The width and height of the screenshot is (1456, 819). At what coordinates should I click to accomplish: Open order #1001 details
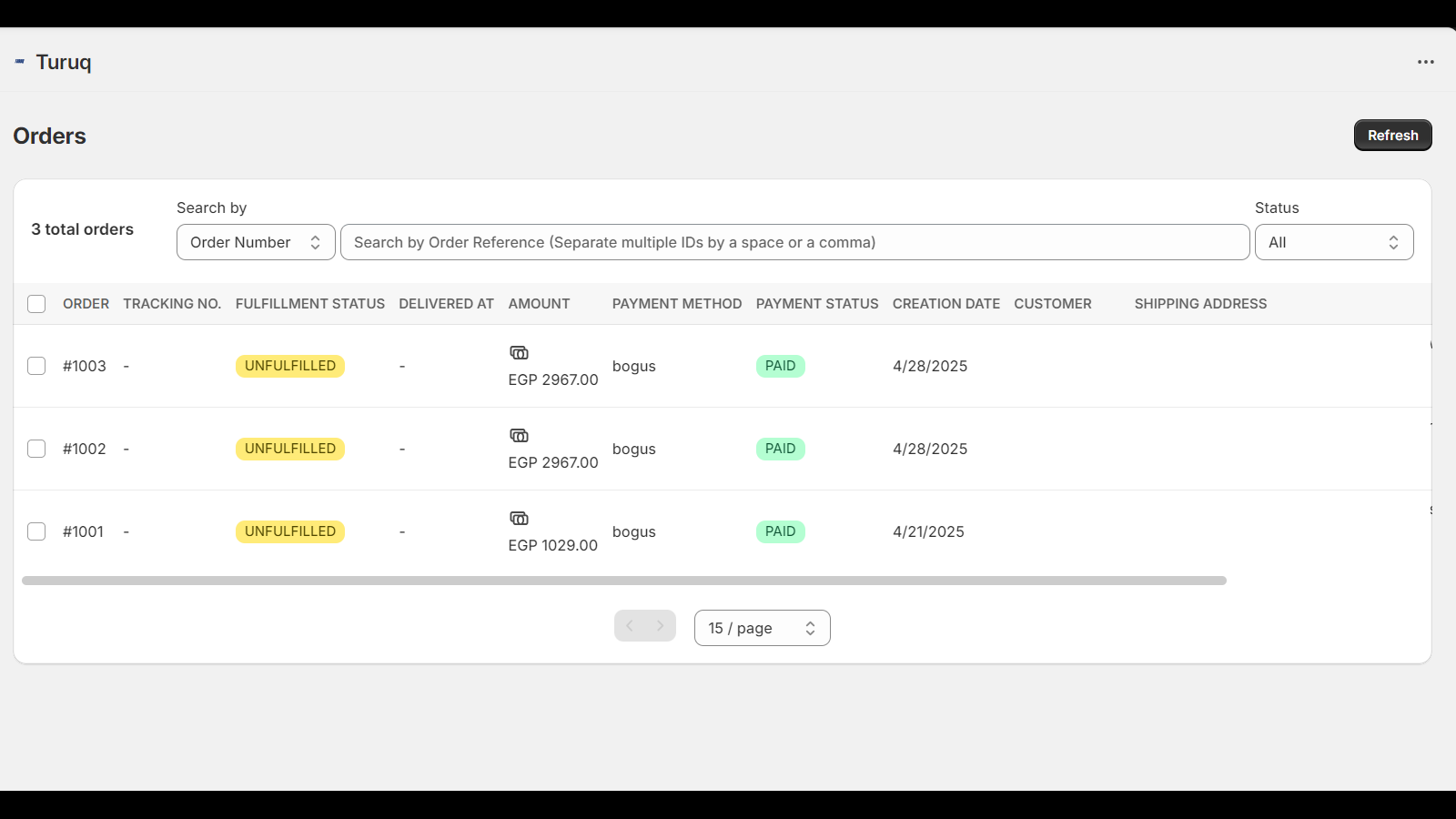[x=84, y=531]
